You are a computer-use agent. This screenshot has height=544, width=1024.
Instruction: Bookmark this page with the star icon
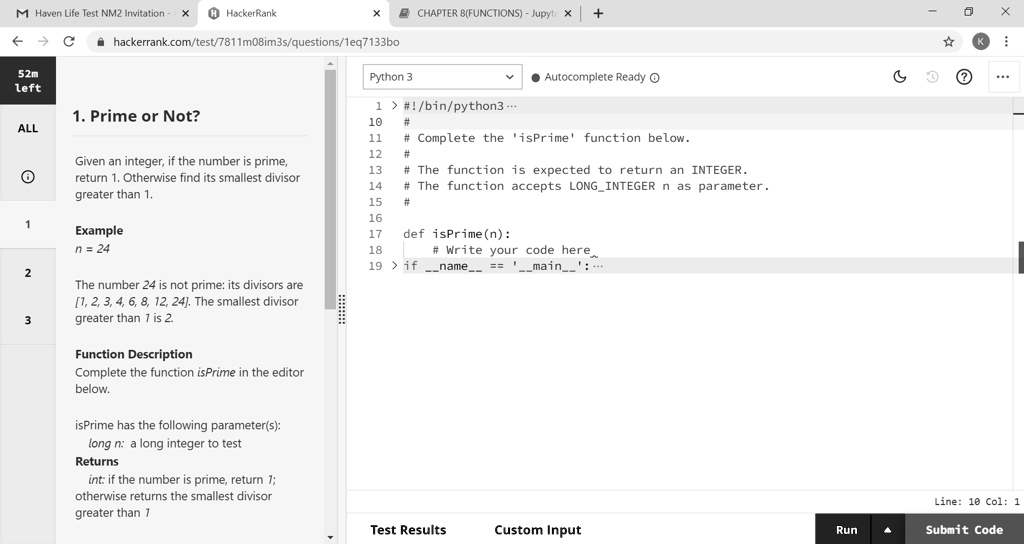pyautogui.click(x=948, y=42)
